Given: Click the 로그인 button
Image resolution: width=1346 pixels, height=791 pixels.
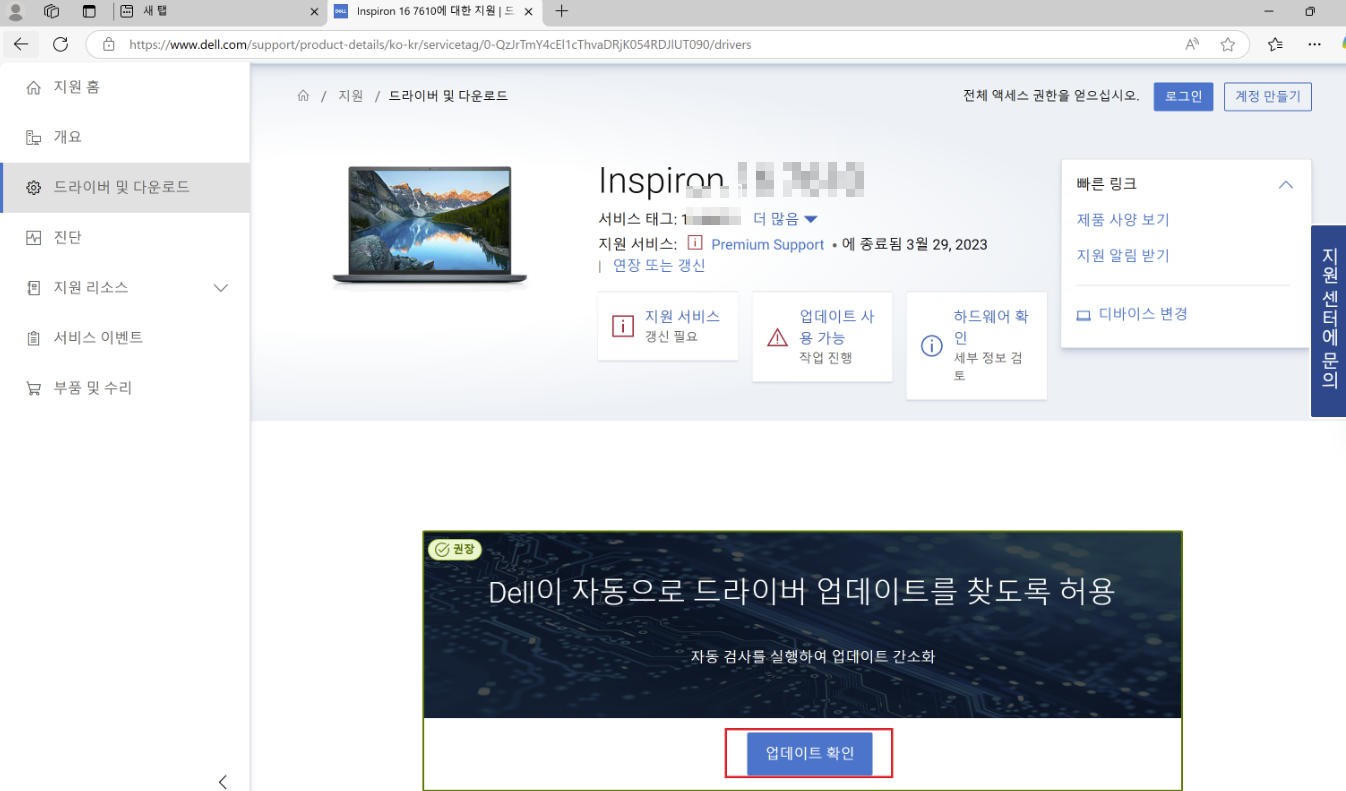Looking at the screenshot, I should pyautogui.click(x=1183, y=96).
